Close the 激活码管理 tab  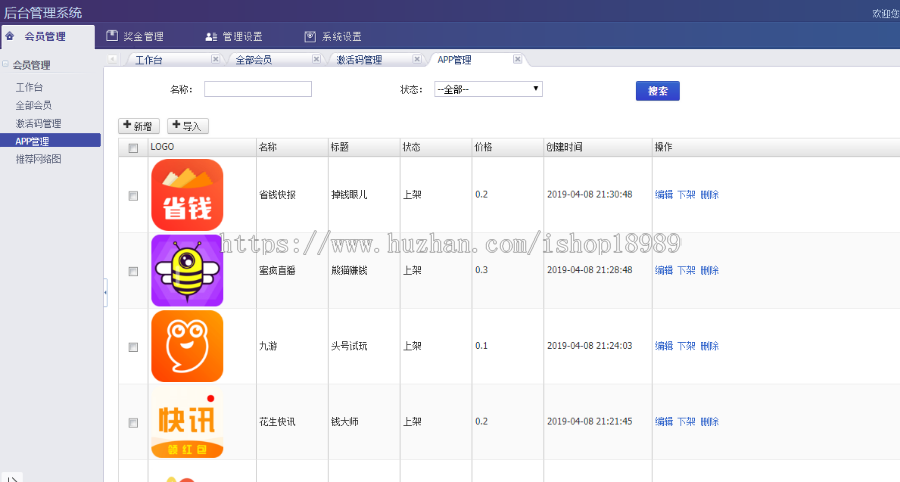coord(416,60)
